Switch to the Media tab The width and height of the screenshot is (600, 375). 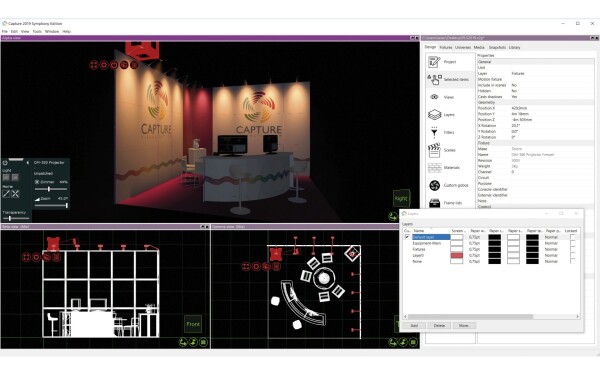[x=479, y=47]
